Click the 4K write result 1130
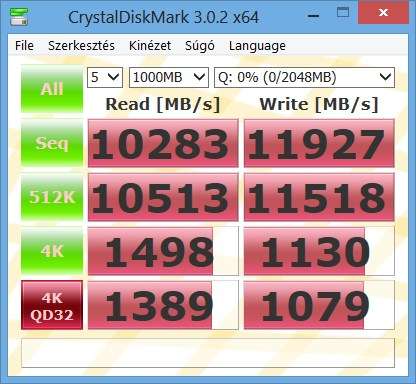 point(319,251)
